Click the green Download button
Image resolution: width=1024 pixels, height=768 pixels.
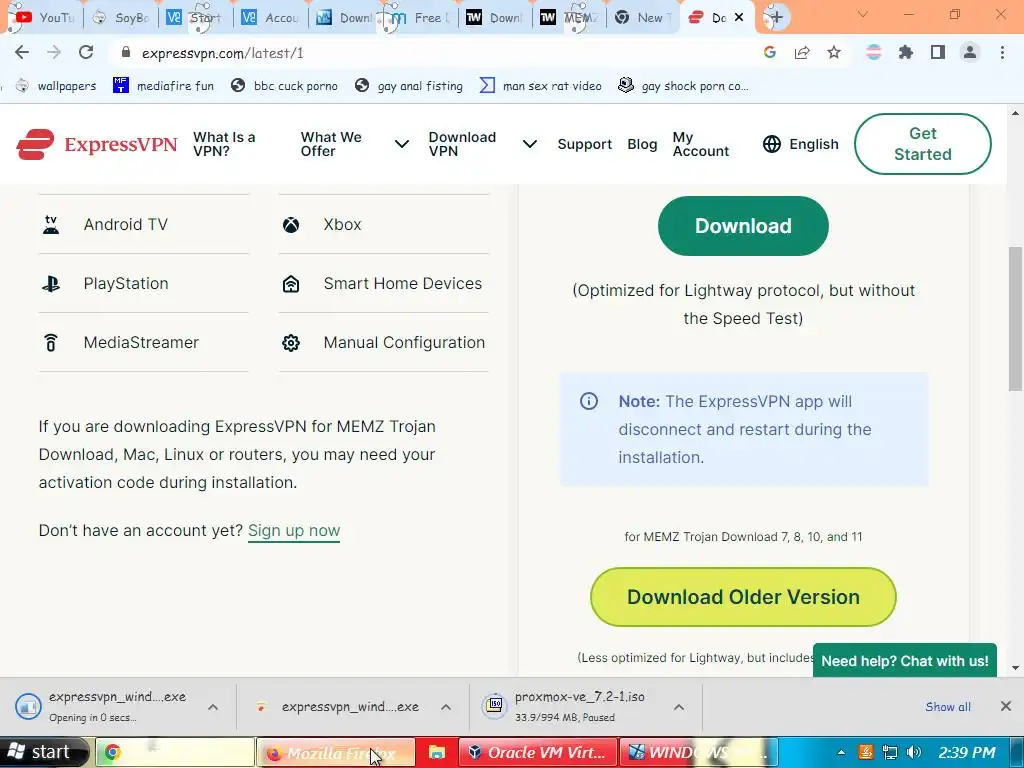tap(743, 226)
